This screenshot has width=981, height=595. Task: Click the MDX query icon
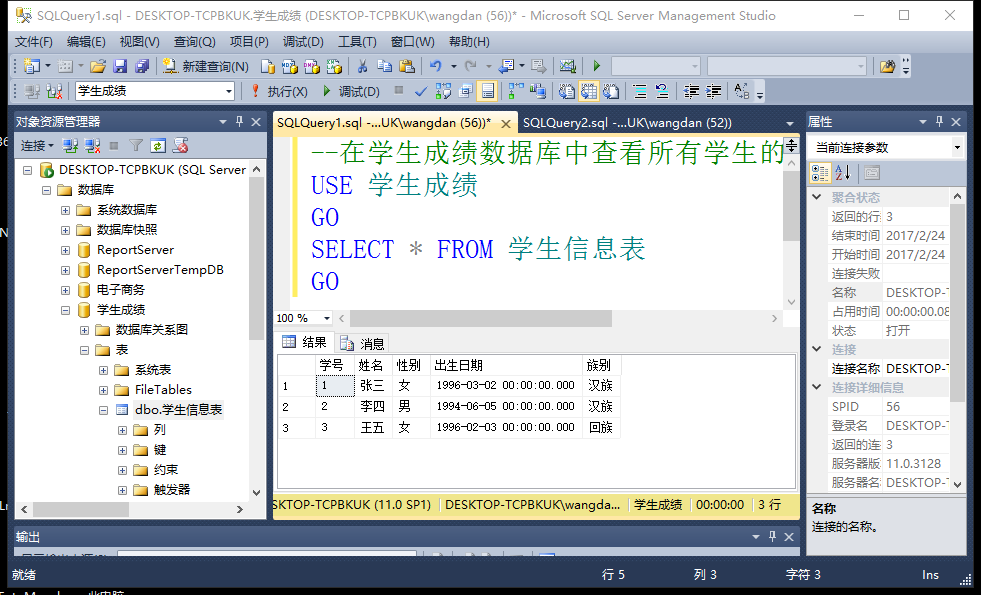click(x=290, y=66)
